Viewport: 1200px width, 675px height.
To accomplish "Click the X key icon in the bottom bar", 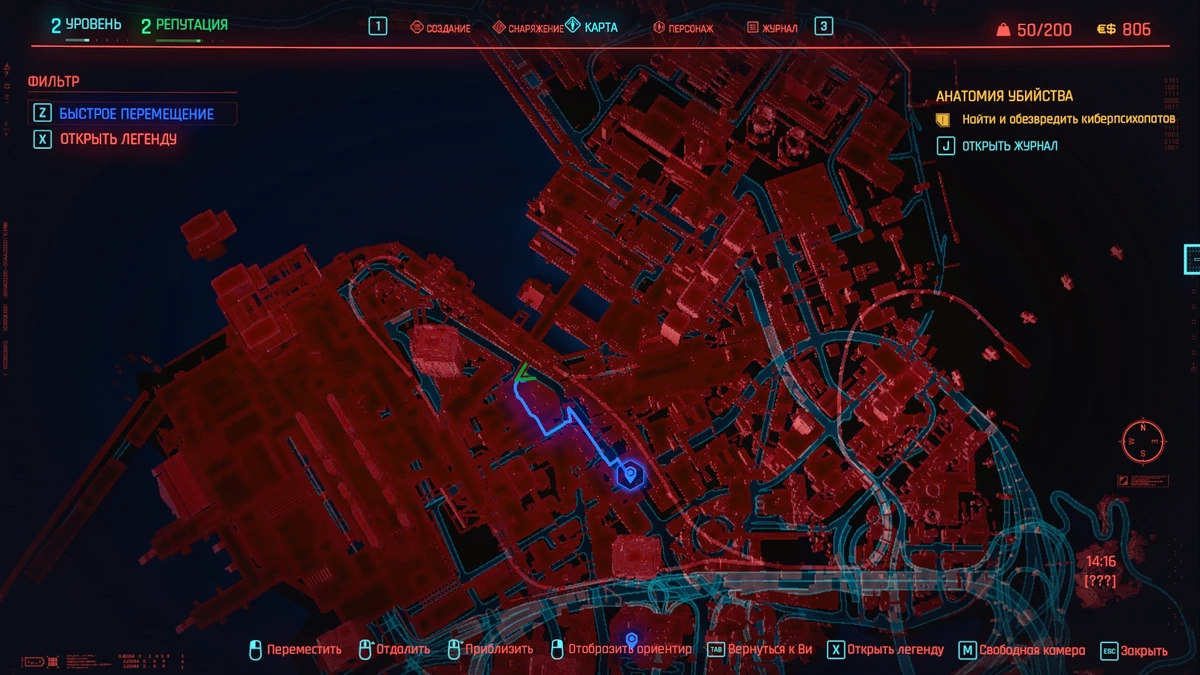I will click(x=836, y=650).
